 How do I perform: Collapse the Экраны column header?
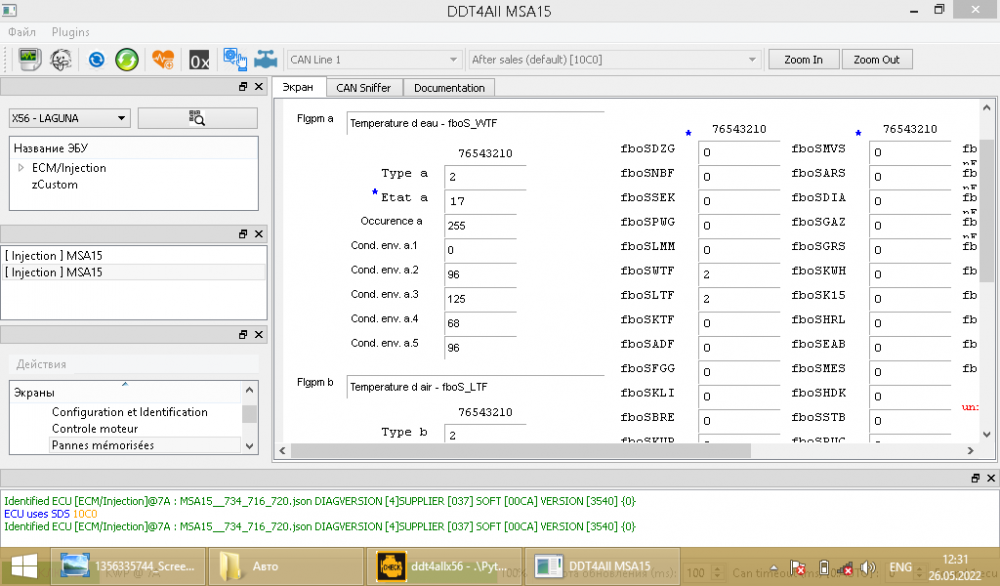pos(125,392)
